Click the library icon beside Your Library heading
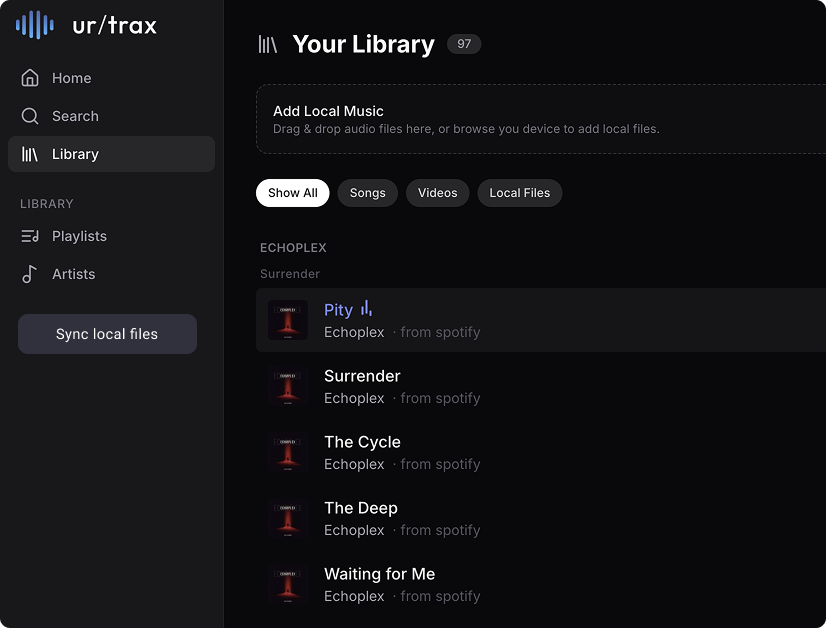This screenshot has height=628, width=826. tap(268, 44)
